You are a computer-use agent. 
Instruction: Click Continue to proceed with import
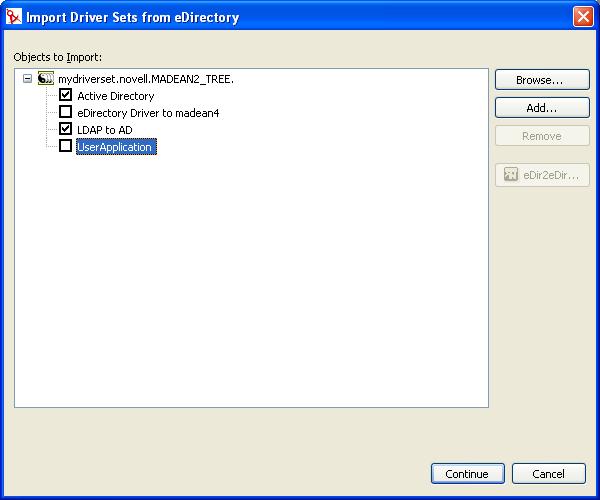tap(468, 474)
